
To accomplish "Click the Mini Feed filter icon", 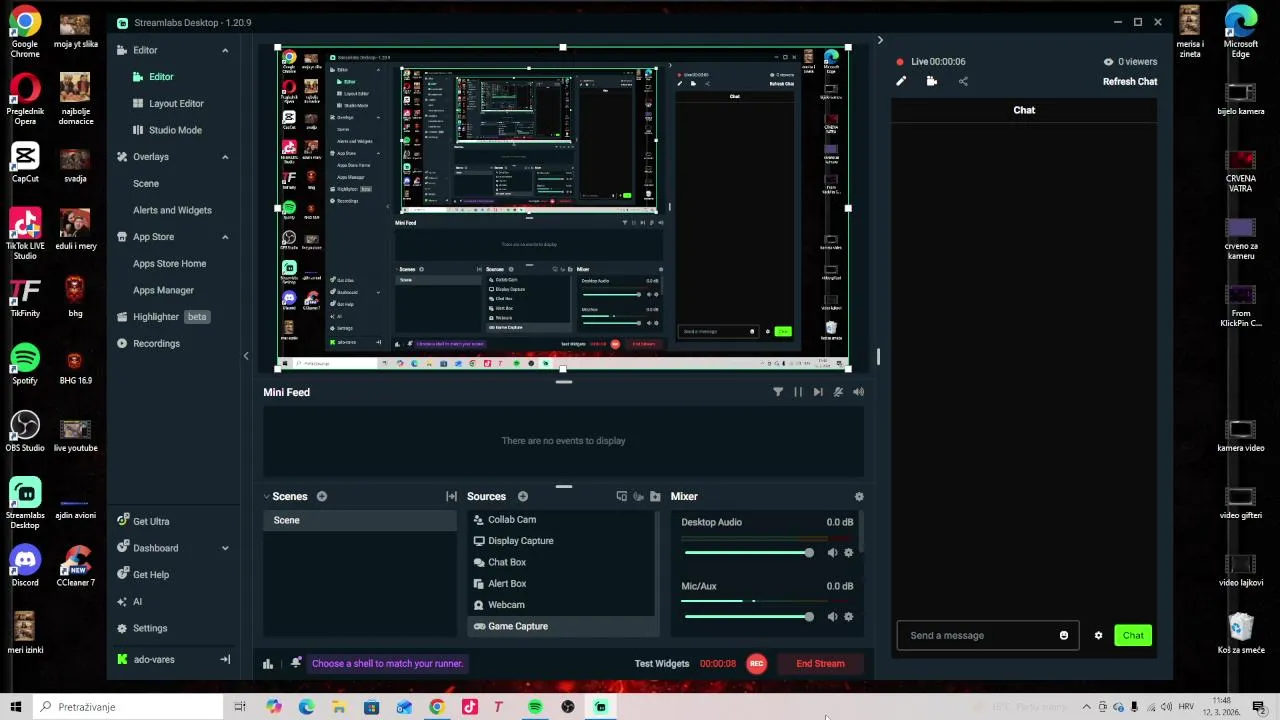I will coord(778,392).
